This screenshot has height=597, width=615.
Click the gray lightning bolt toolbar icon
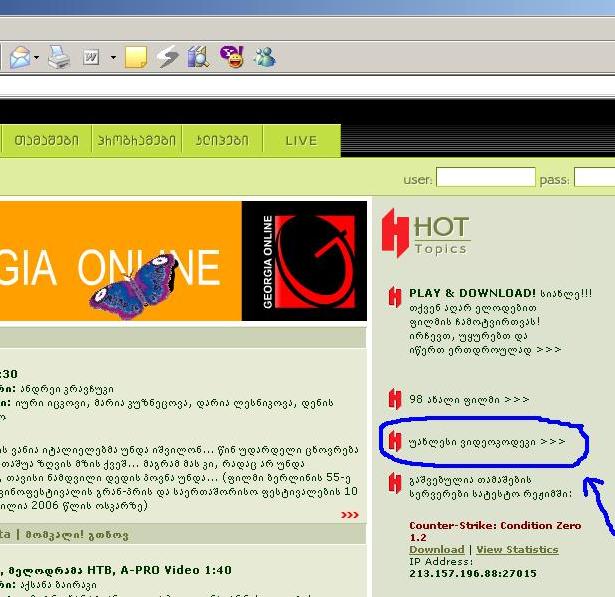(x=167, y=57)
